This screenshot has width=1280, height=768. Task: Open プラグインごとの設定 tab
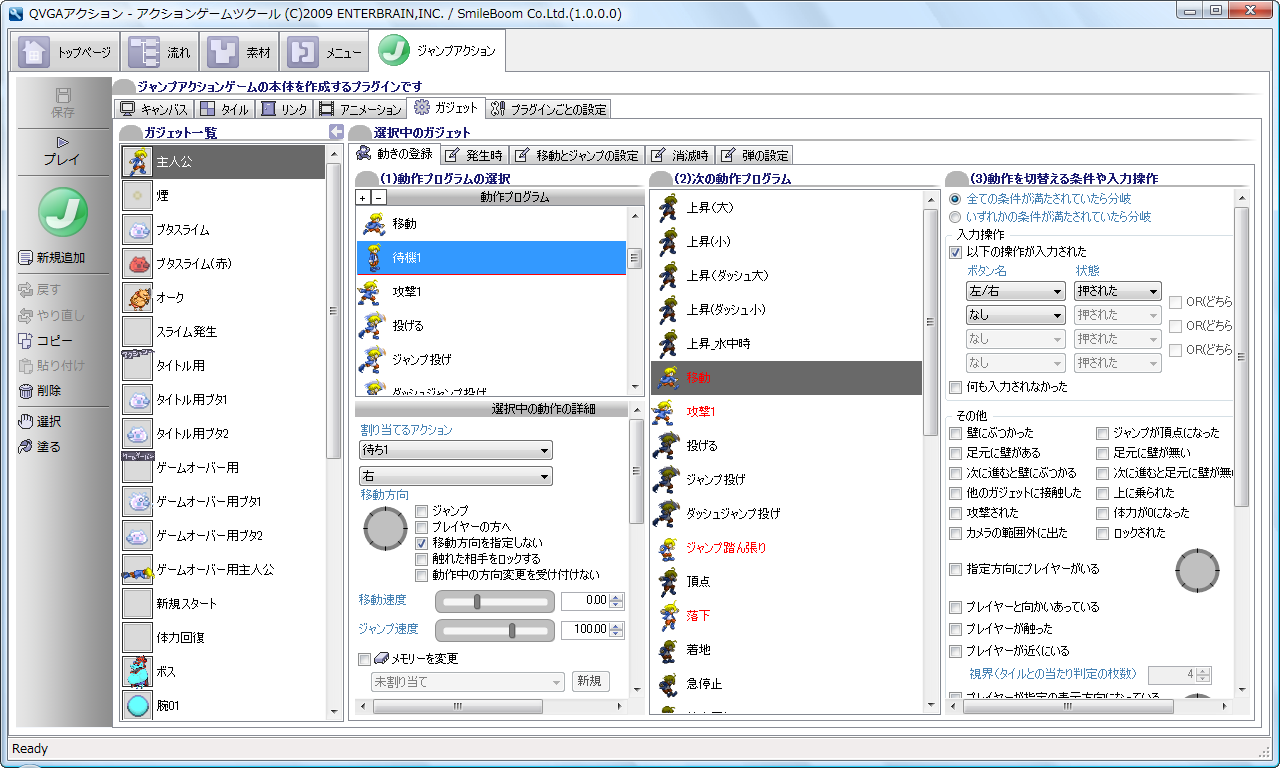pos(548,109)
